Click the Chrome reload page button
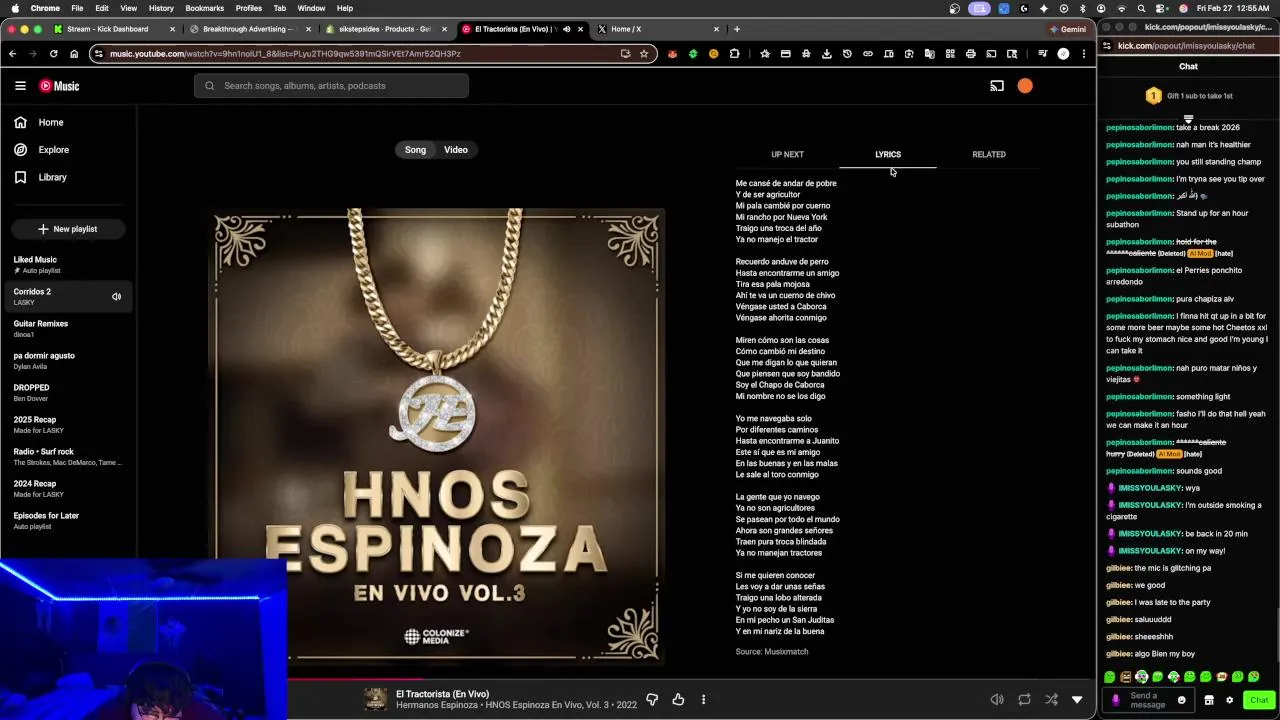Viewport: 1280px width, 720px height. tap(53, 54)
